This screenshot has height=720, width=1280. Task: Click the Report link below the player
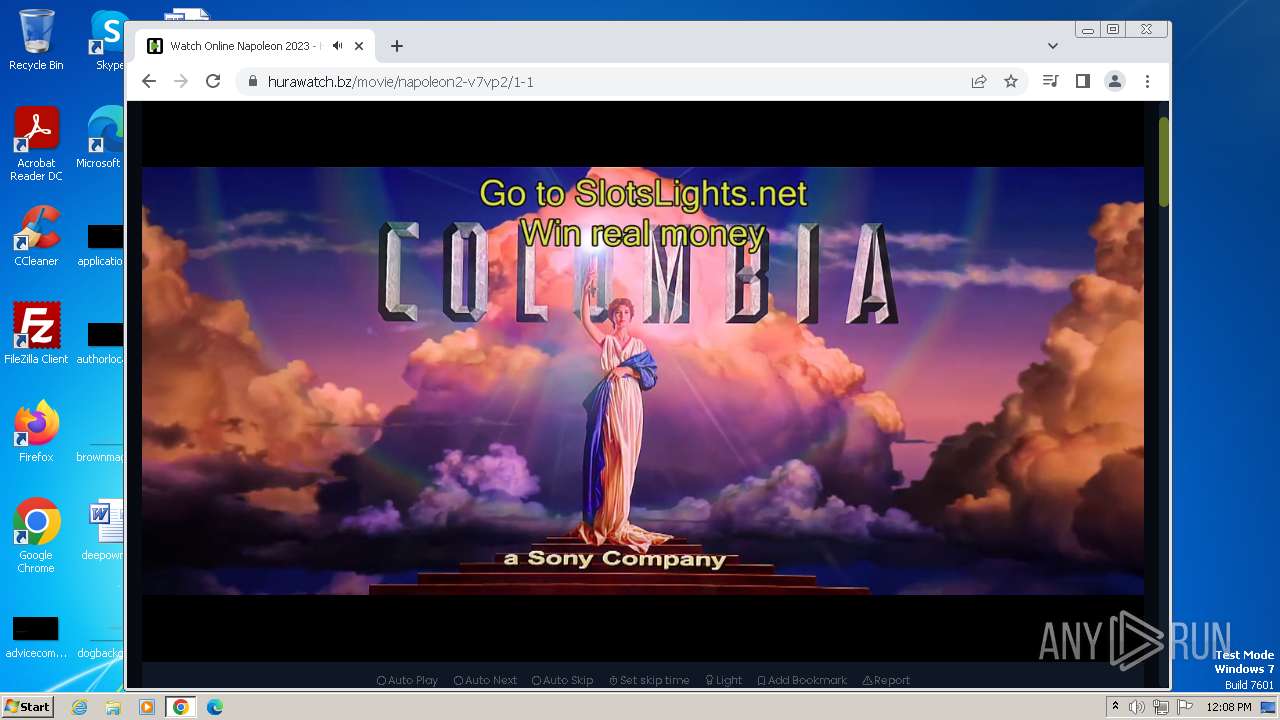(x=886, y=680)
